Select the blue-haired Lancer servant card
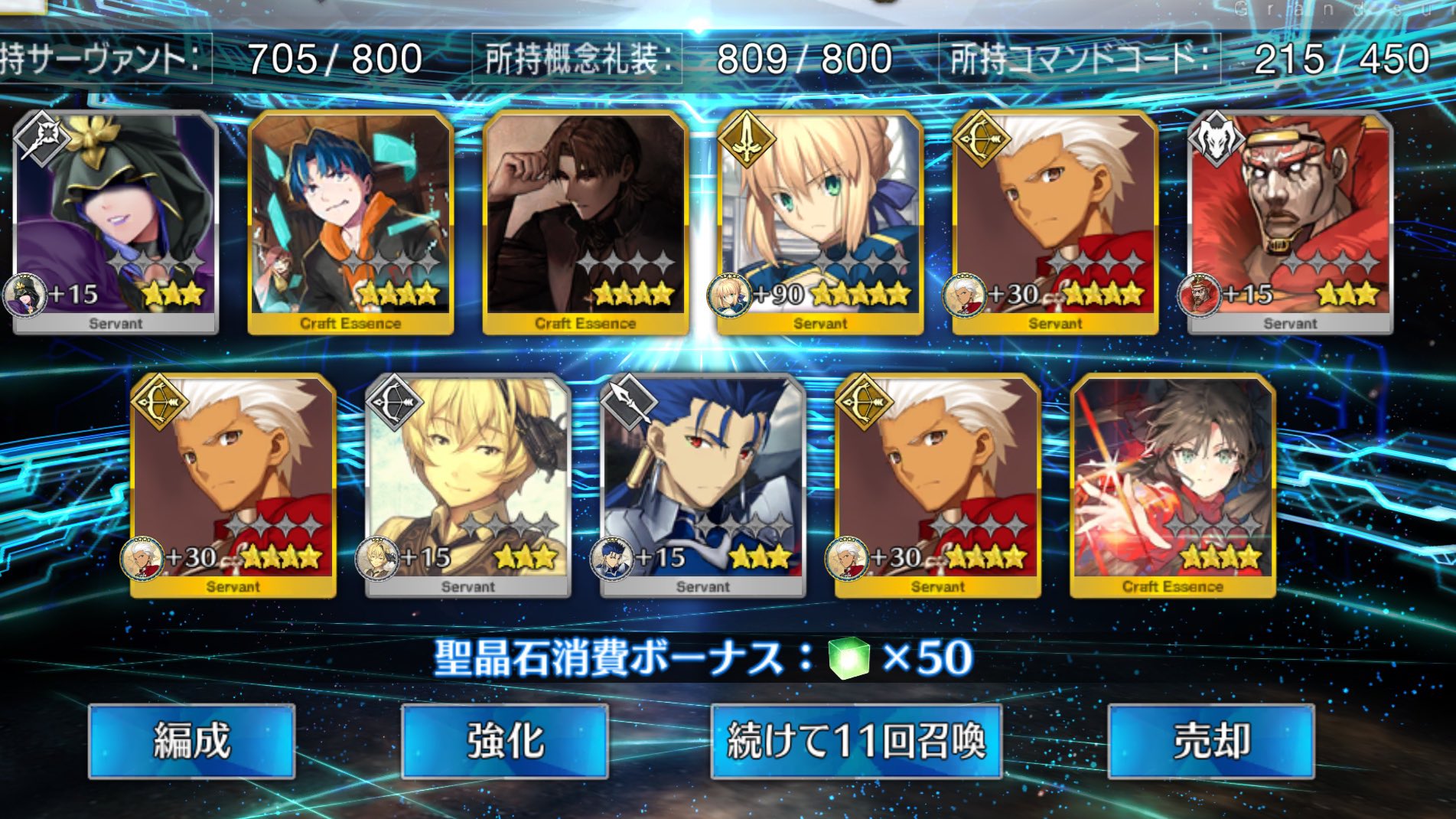 coord(702,486)
